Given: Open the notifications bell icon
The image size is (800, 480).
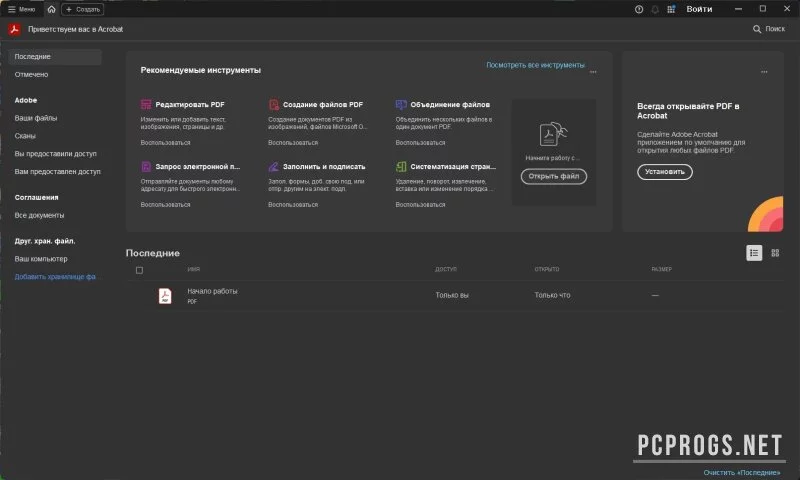Looking at the screenshot, I should pyautogui.click(x=655, y=9).
